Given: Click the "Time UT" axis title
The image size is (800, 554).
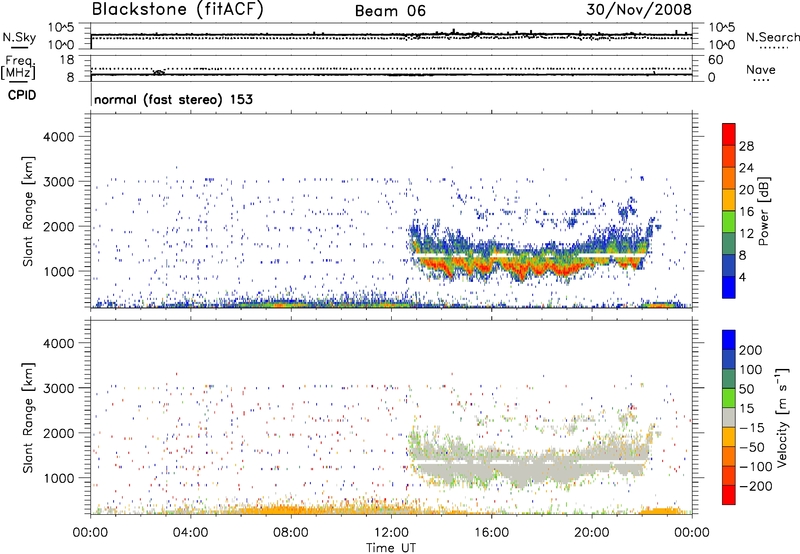Looking at the screenshot, I should pos(391,548).
